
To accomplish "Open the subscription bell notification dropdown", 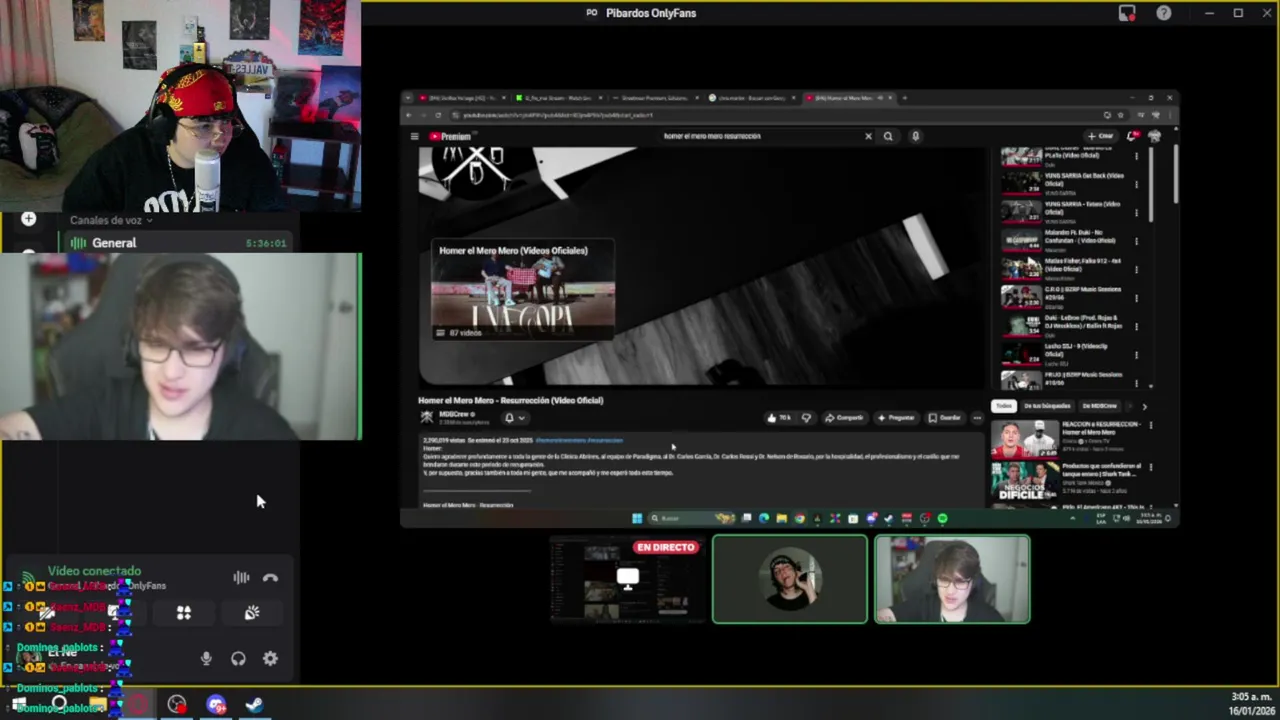I will coord(513,418).
